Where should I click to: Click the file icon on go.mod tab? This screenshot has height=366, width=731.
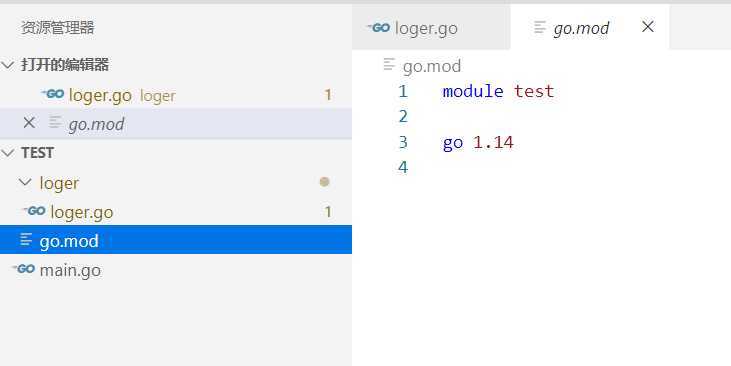(539, 28)
